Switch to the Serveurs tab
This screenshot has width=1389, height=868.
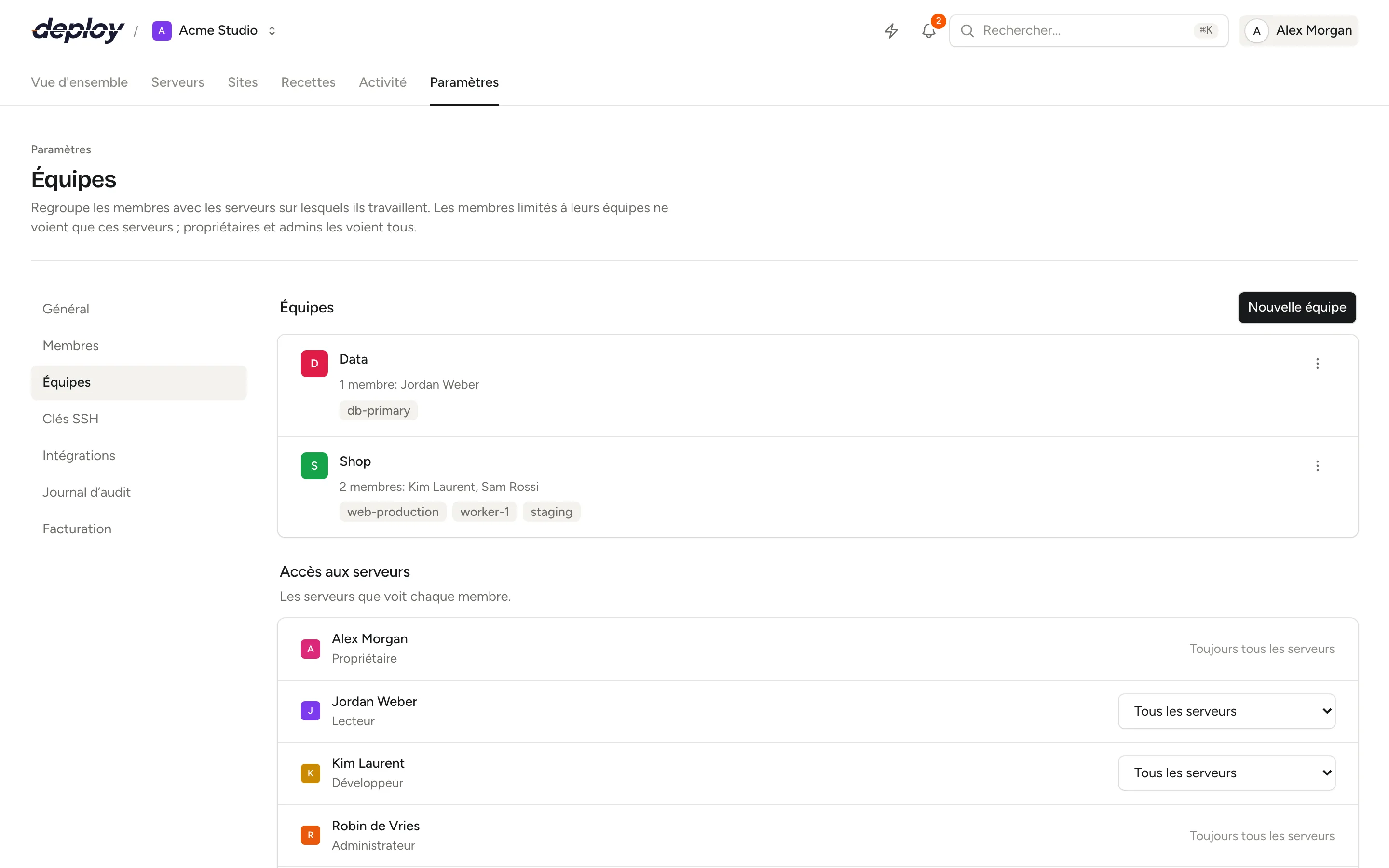pyautogui.click(x=177, y=82)
